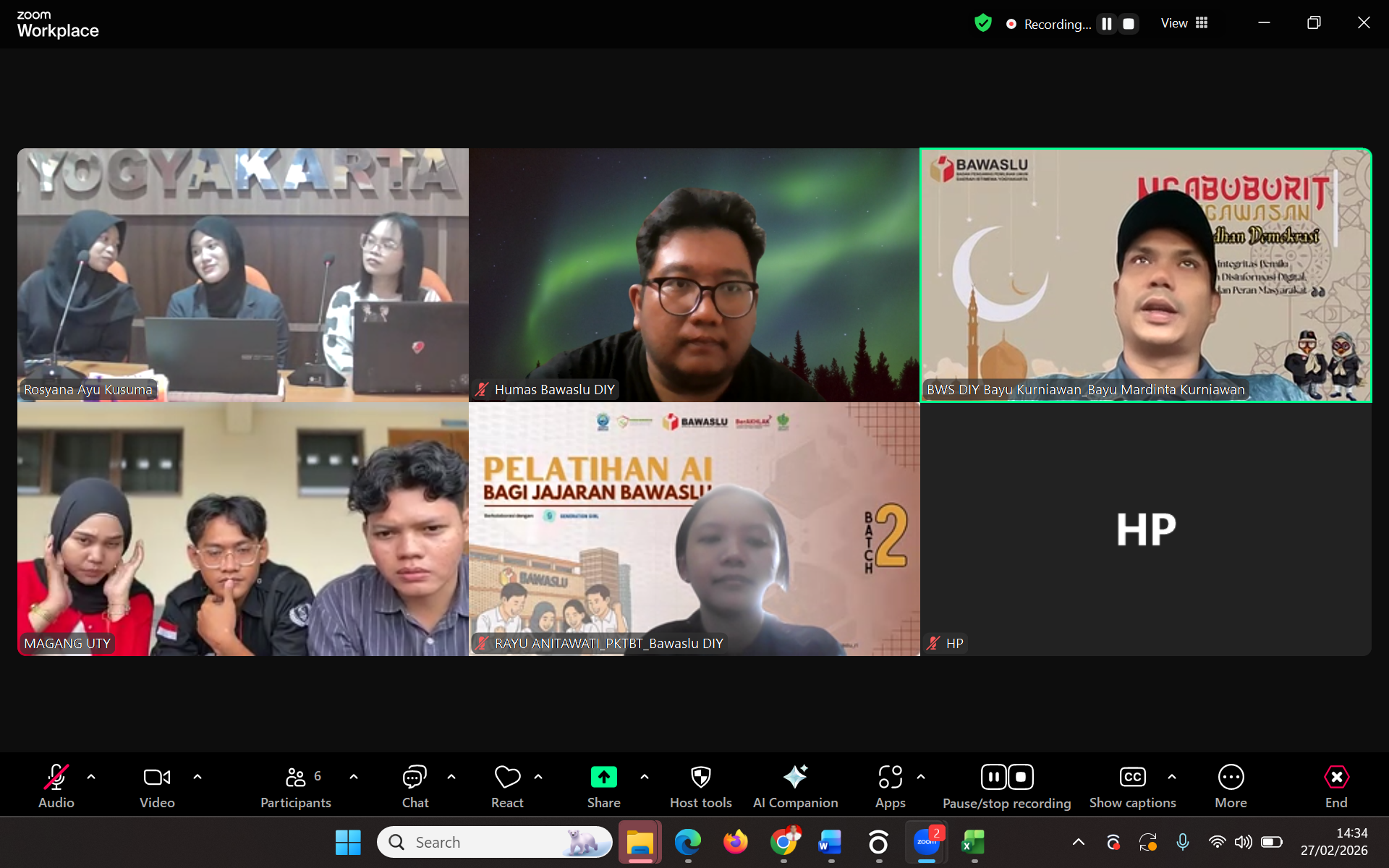Expand apps options arrow next to Apps
The image size is (1389, 868).
(921, 777)
